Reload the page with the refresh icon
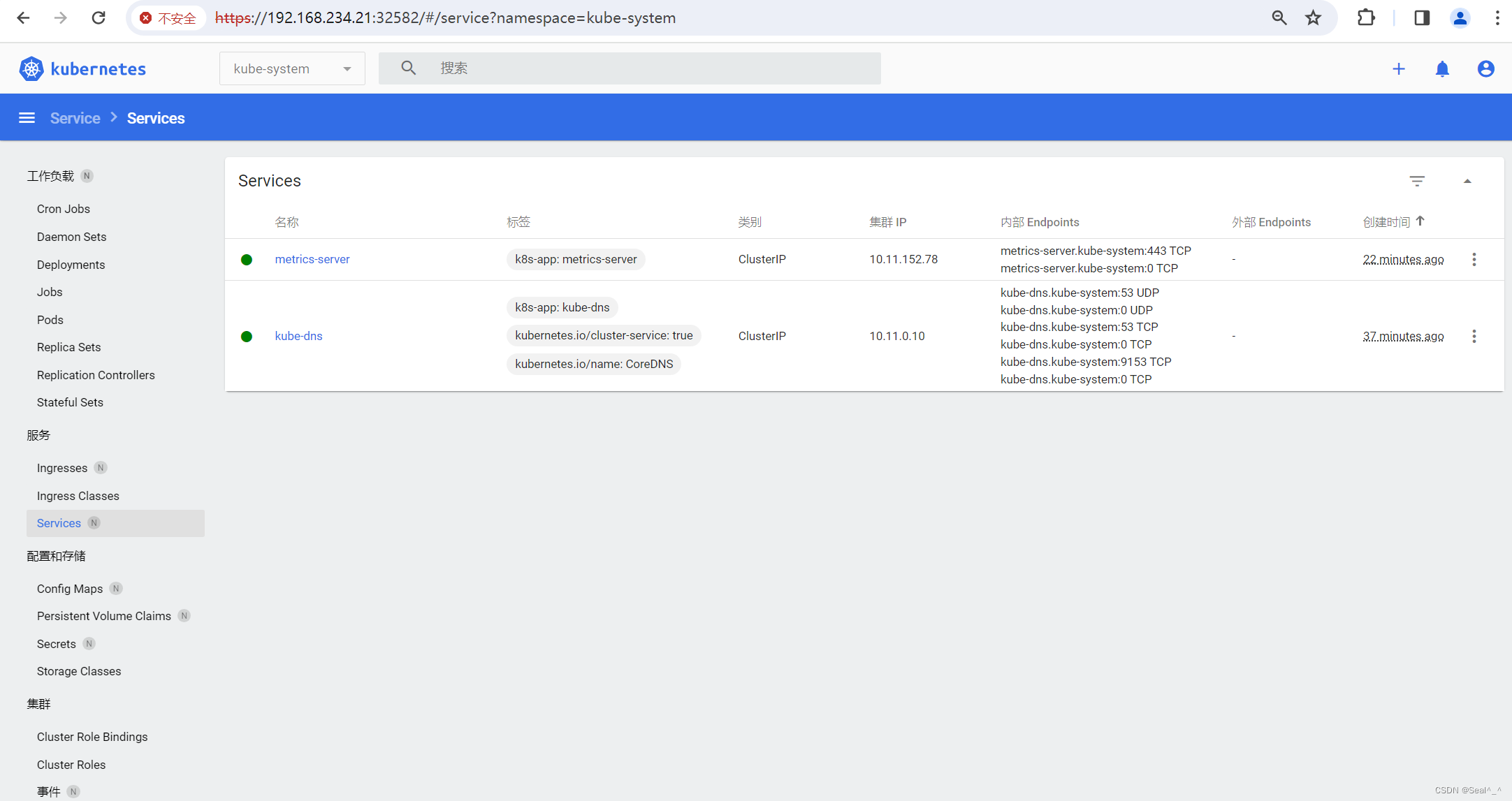Screen dimensions: 1512x801 [x=99, y=17]
